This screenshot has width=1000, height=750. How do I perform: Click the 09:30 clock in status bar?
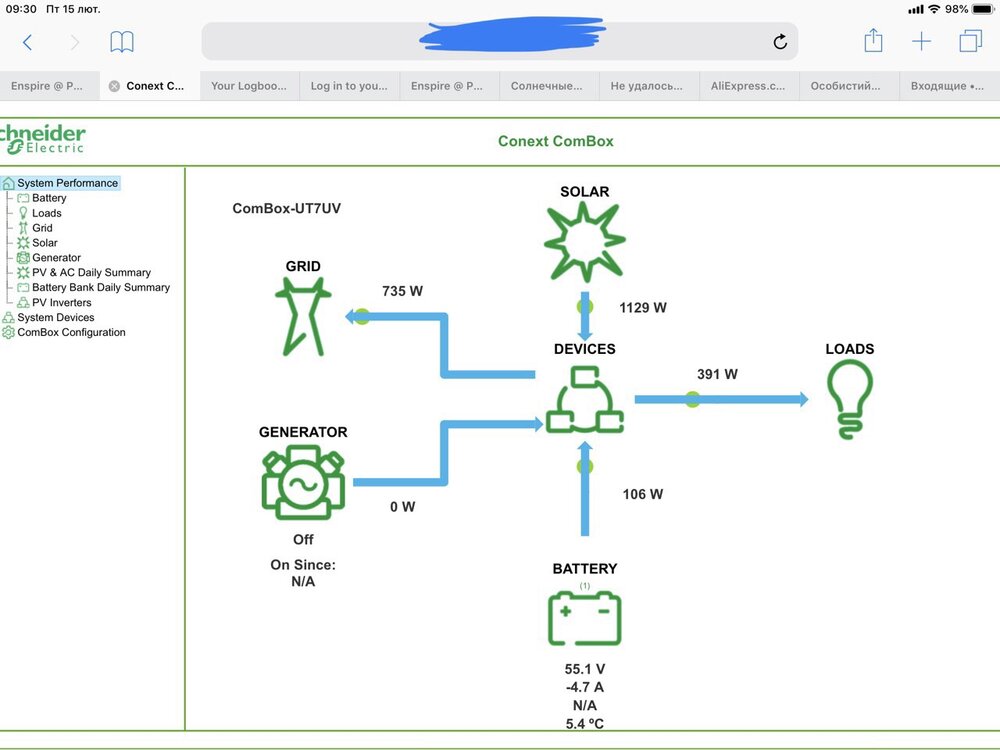pyautogui.click(x=21, y=9)
